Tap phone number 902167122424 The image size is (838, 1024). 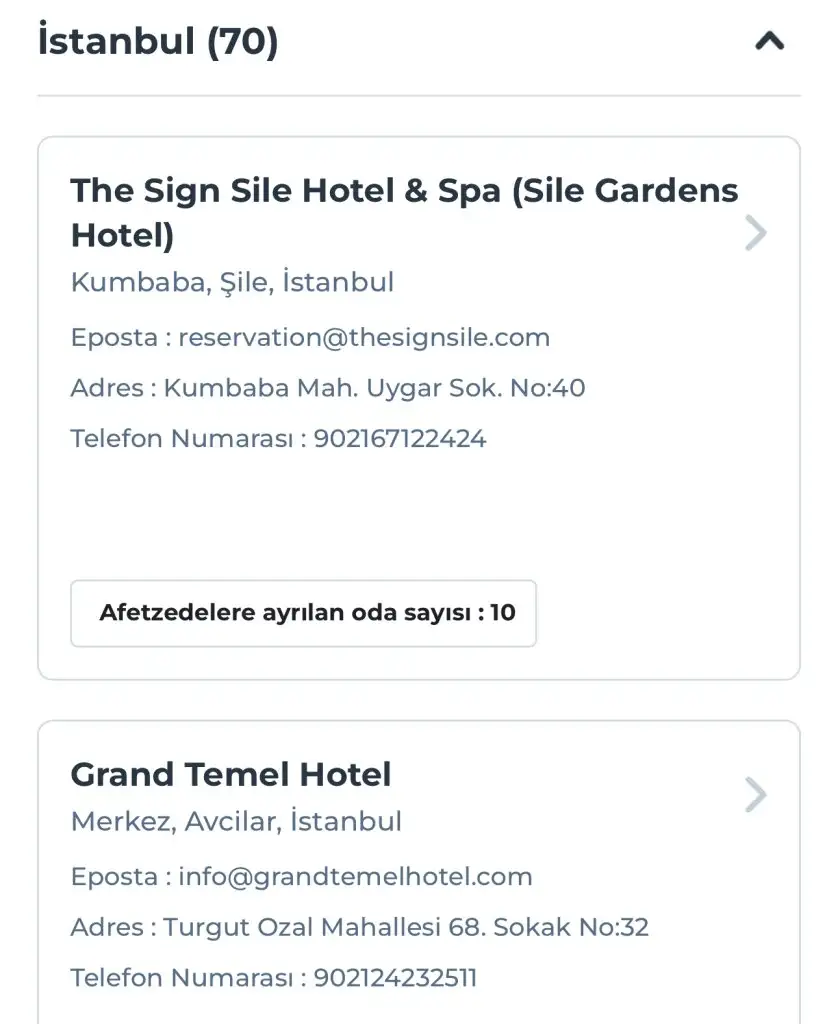[x=400, y=438]
